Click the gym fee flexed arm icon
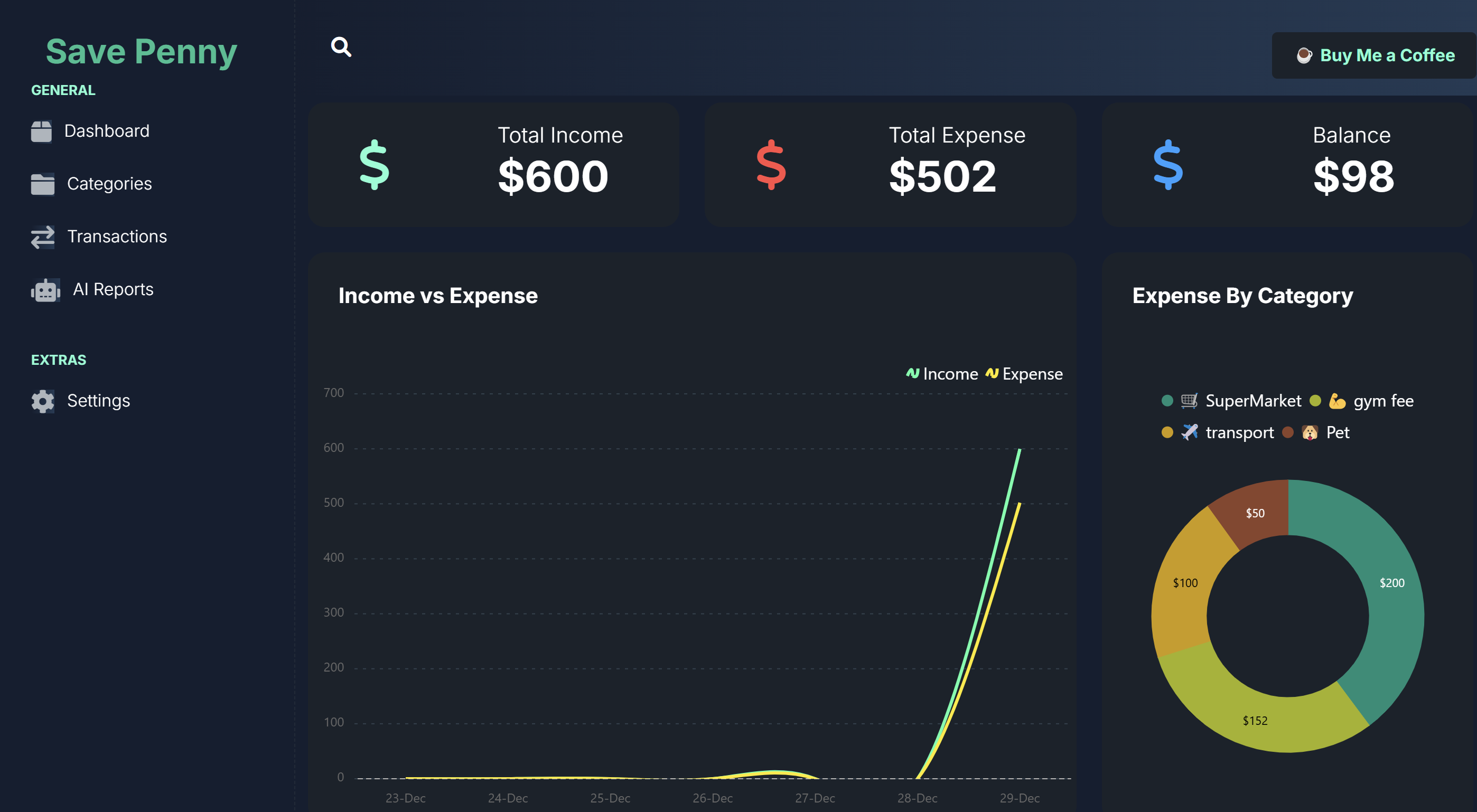Image resolution: width=1477 pixels, height=812 pixels. [x=1337, y=401]
